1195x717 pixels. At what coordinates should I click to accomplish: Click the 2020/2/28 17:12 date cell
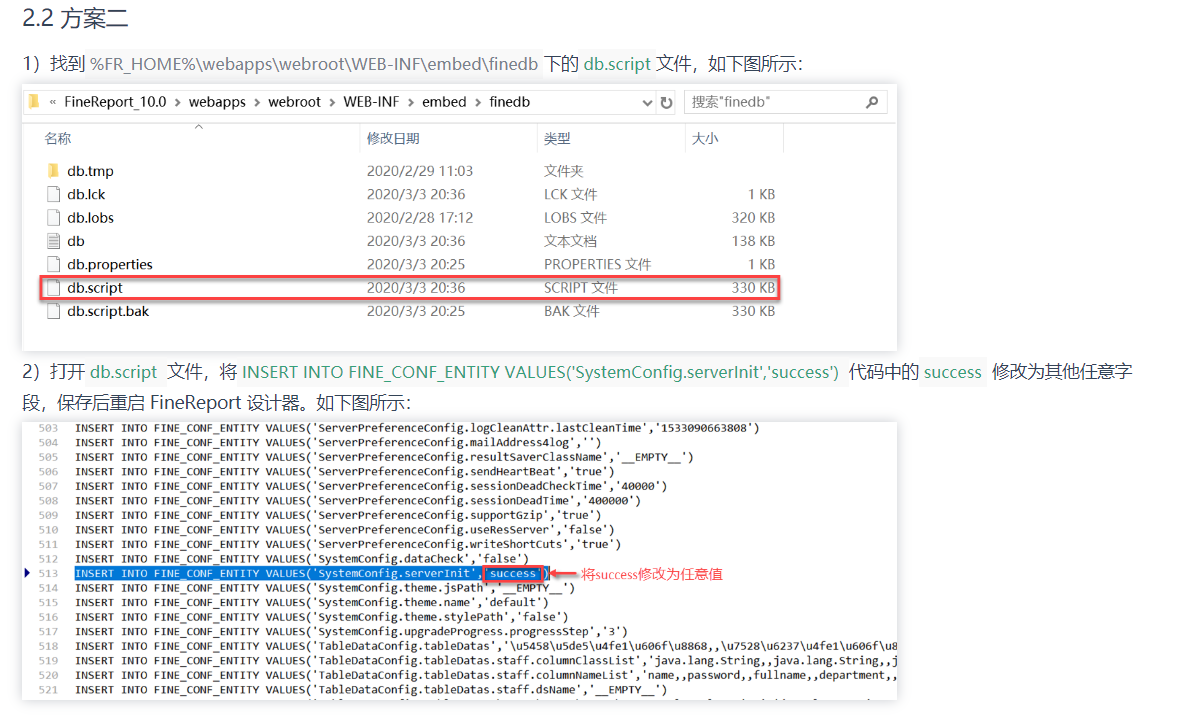(x=420, y=217)
